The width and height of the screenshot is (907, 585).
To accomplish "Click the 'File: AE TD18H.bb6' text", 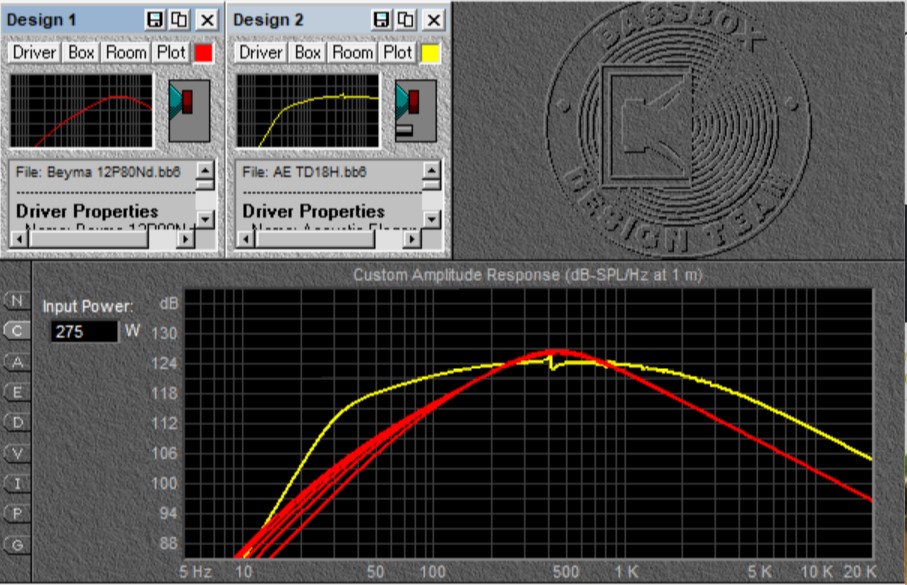I will (x=304, y=172).
